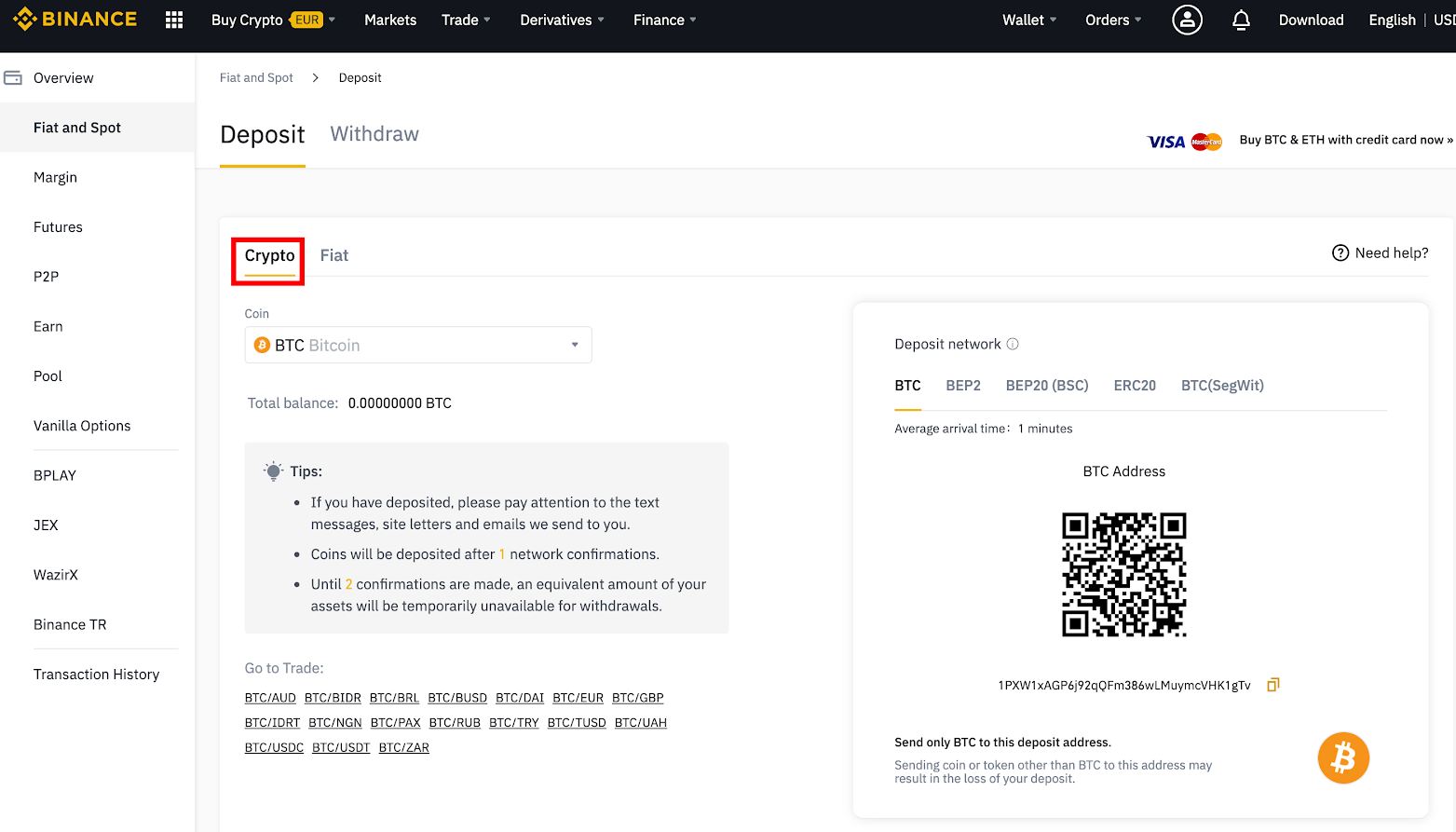Click the Fiat and Spot breadcrumb link

coord(256,78)
